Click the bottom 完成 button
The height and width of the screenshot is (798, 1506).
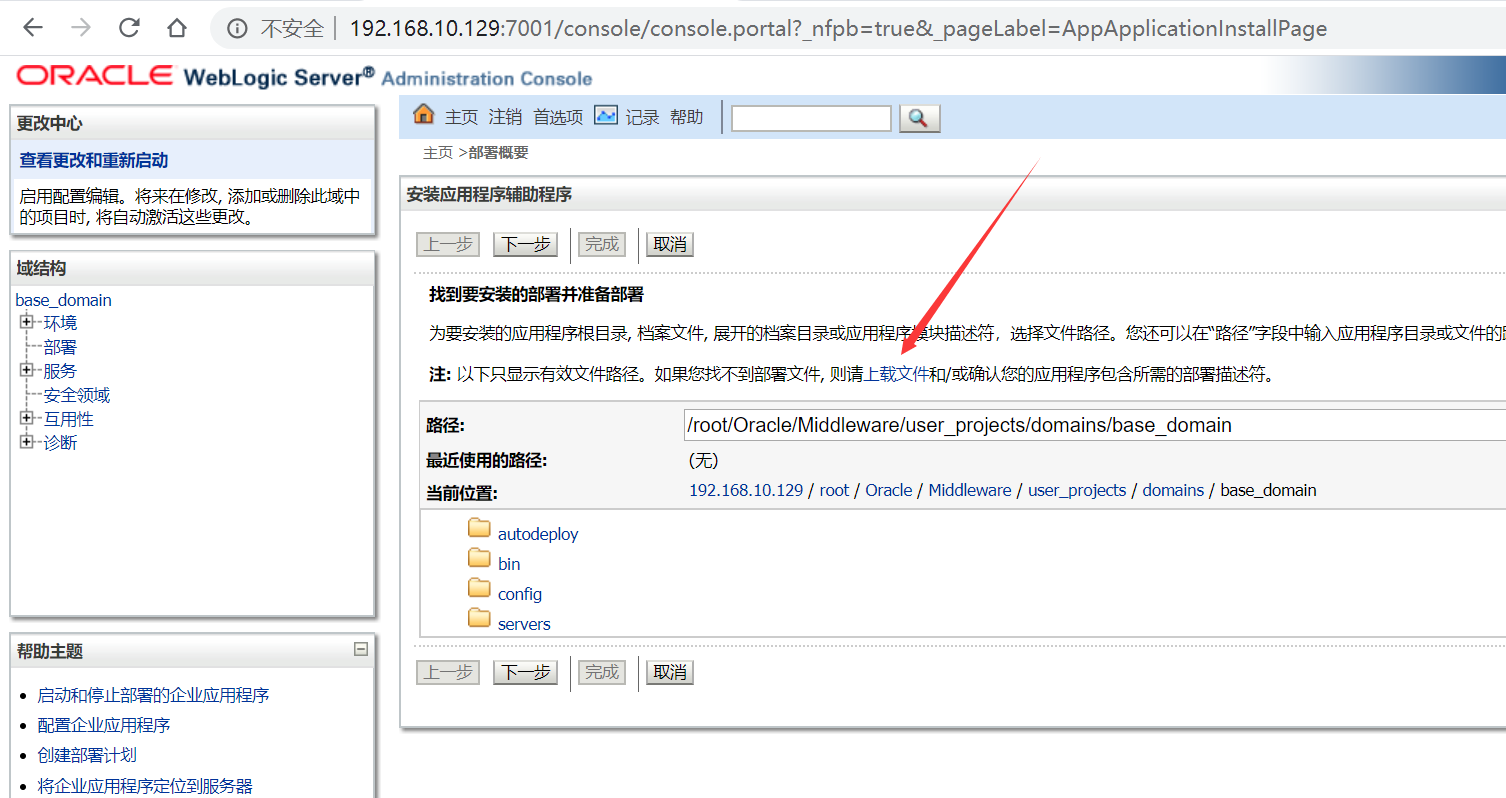(x=602, y=672)
